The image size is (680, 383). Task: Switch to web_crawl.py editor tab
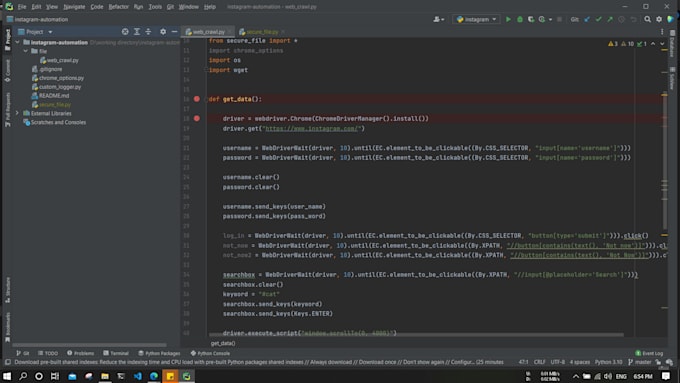(x=209, y=32)
